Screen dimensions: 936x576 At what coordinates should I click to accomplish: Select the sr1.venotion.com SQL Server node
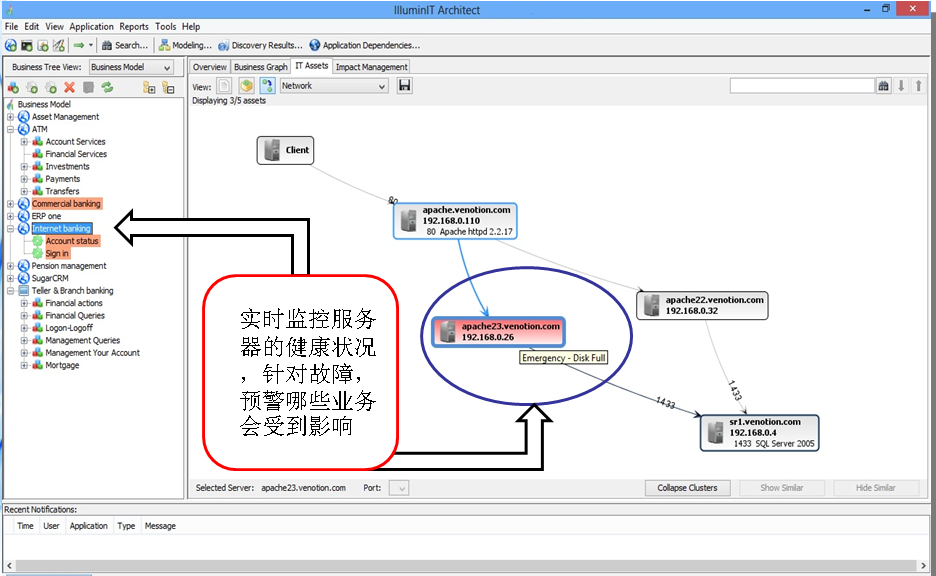click(759, 432)
